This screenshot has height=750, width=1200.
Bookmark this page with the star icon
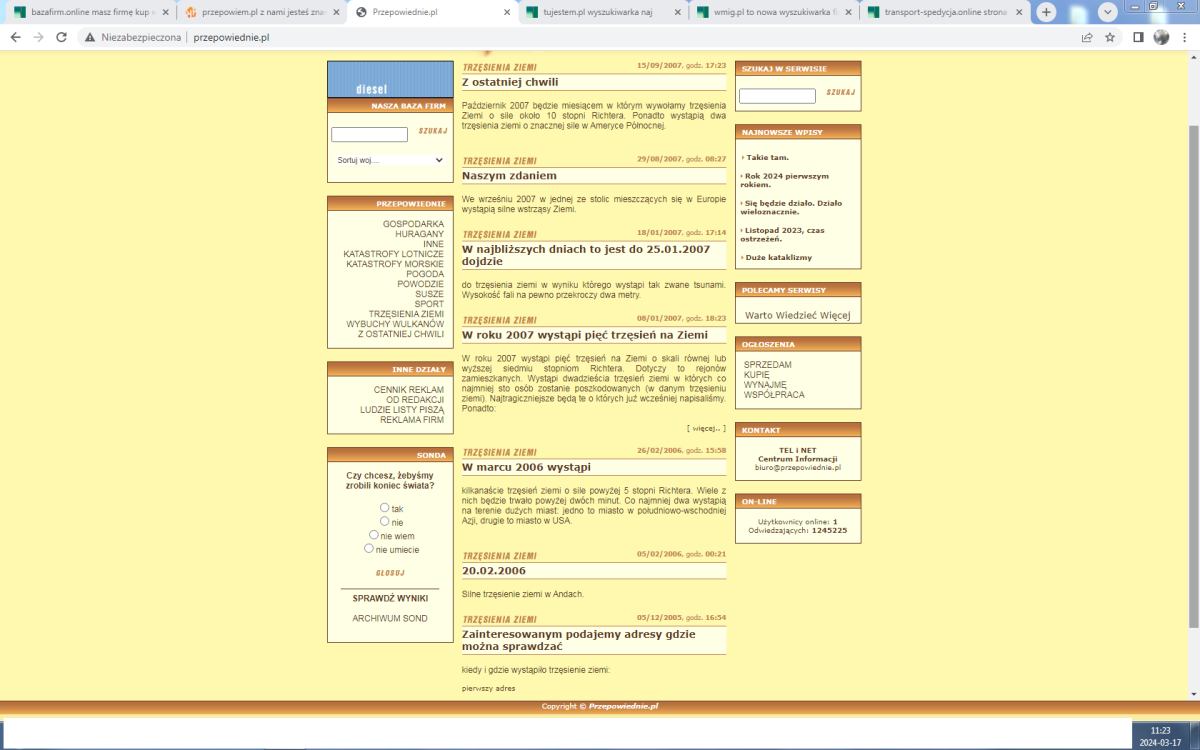point(1110,37)
